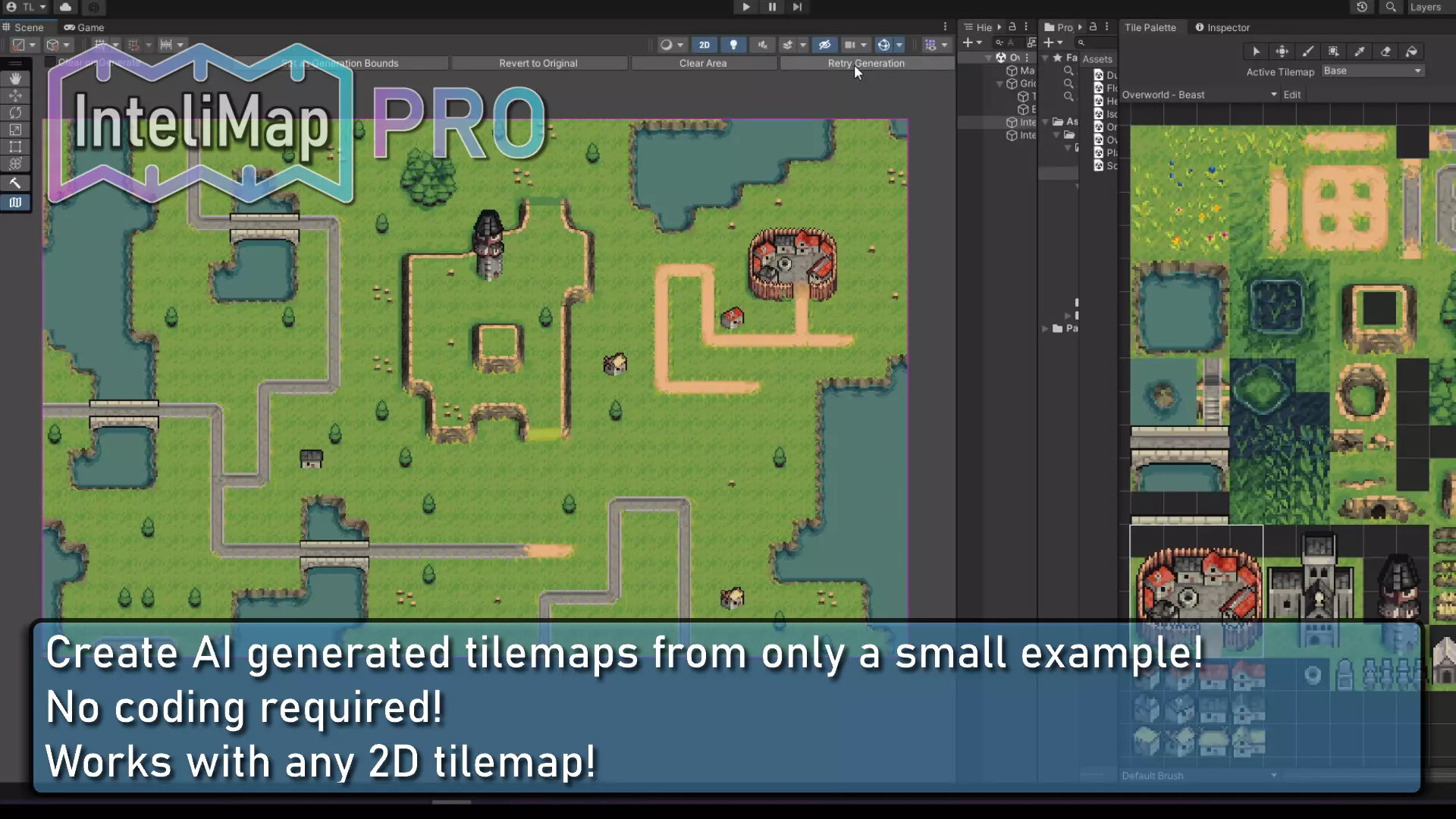Toggle scene audio mute
1456x819 pixels.
click(762, 45)
